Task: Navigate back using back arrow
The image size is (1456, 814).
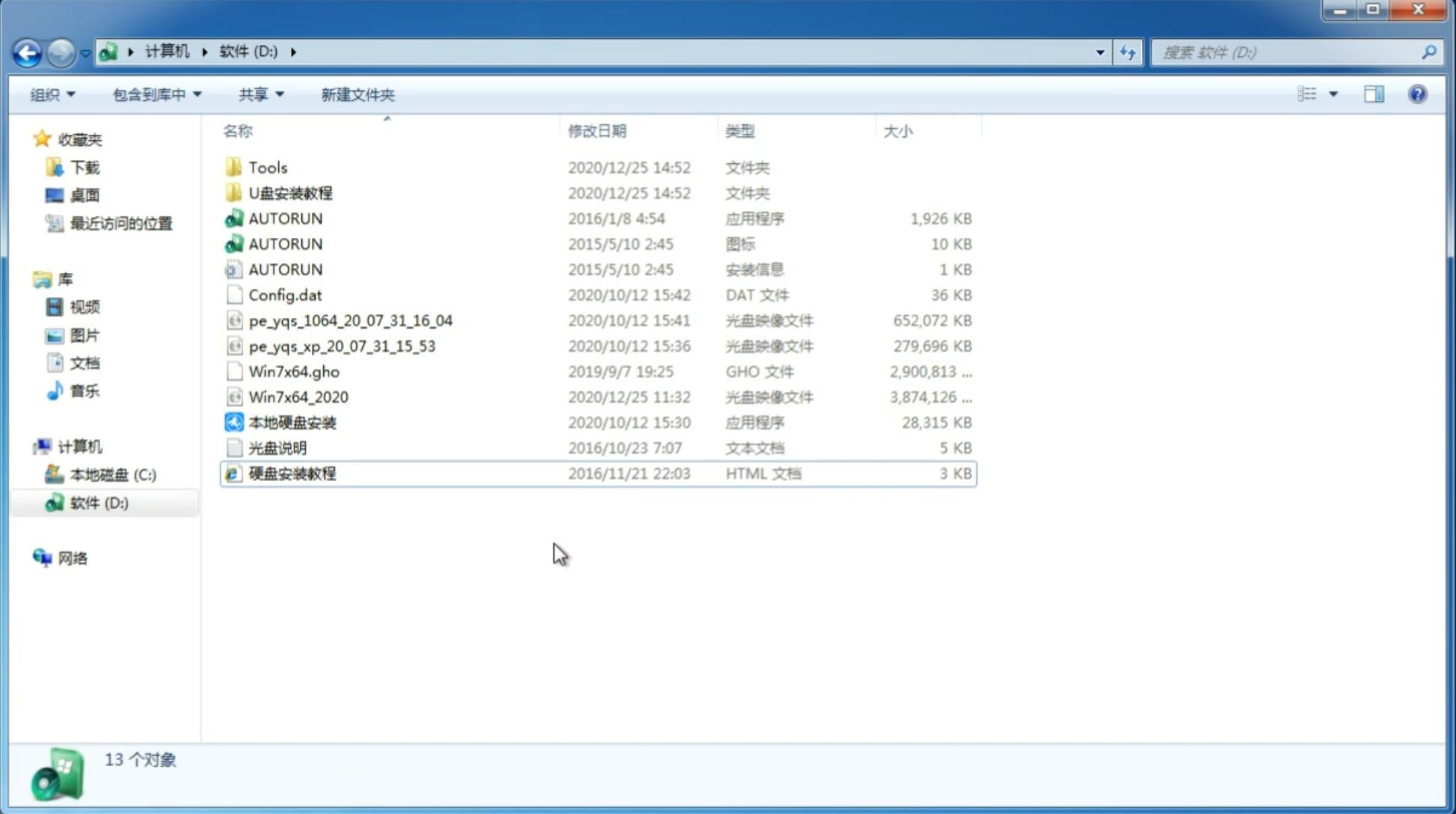Action: 27,52
